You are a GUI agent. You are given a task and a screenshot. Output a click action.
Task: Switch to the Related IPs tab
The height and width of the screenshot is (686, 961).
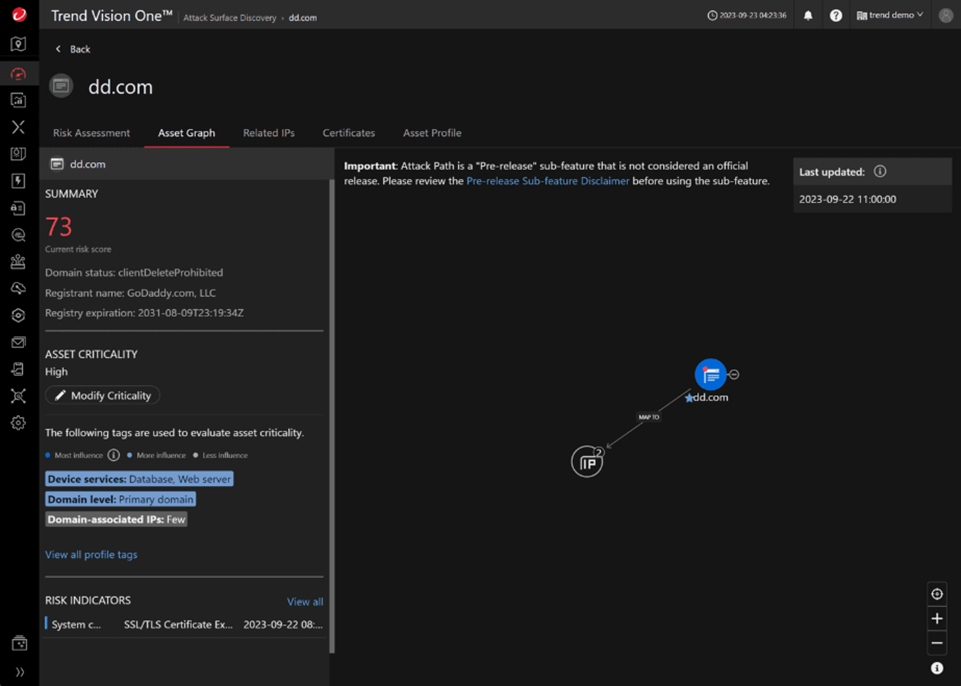[x=268, y=133]
